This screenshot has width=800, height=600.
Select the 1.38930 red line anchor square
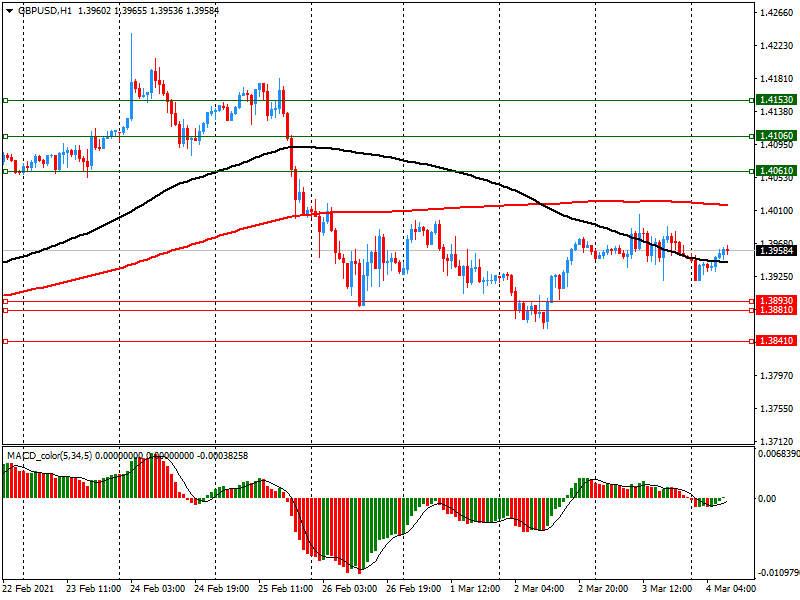5,301
